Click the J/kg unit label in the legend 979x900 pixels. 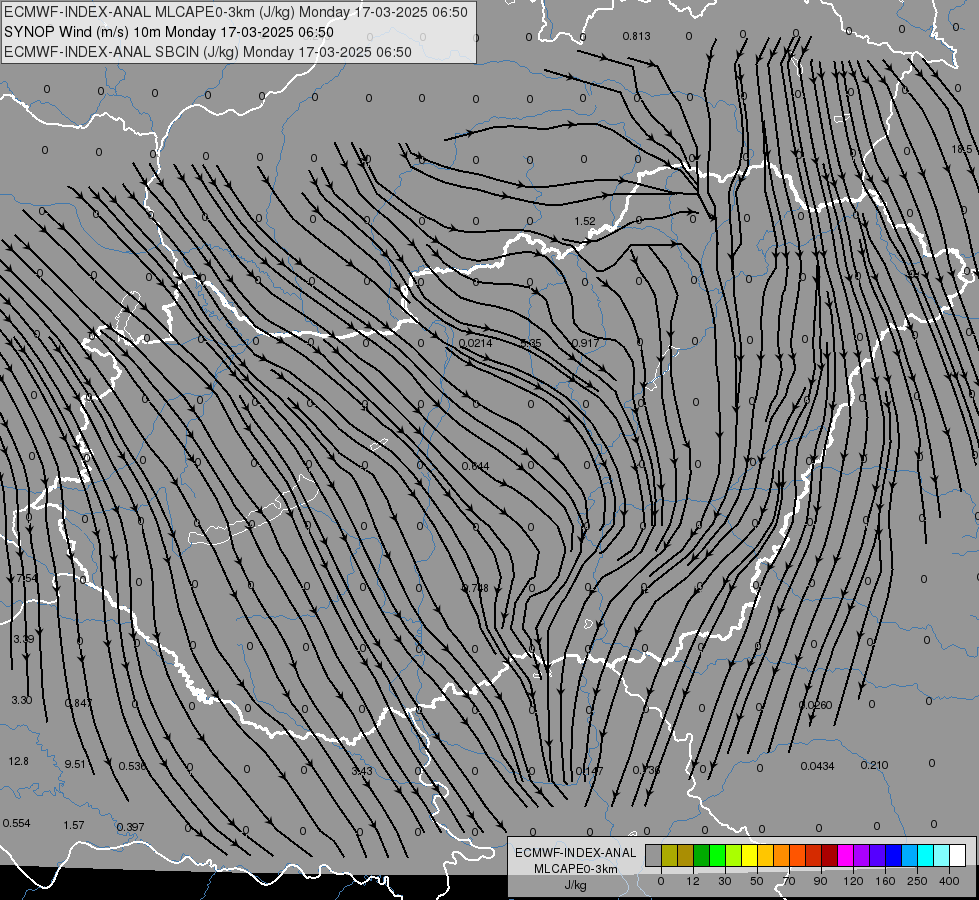coord(575,885)
